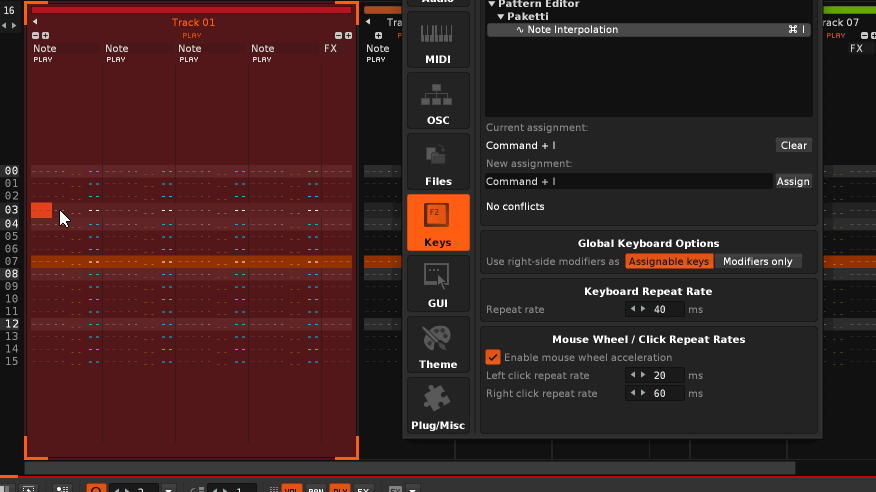876x492 pixels.
Task: Click the Track 01 color bar
Action: pyautogui.click(x=191, y=10)
